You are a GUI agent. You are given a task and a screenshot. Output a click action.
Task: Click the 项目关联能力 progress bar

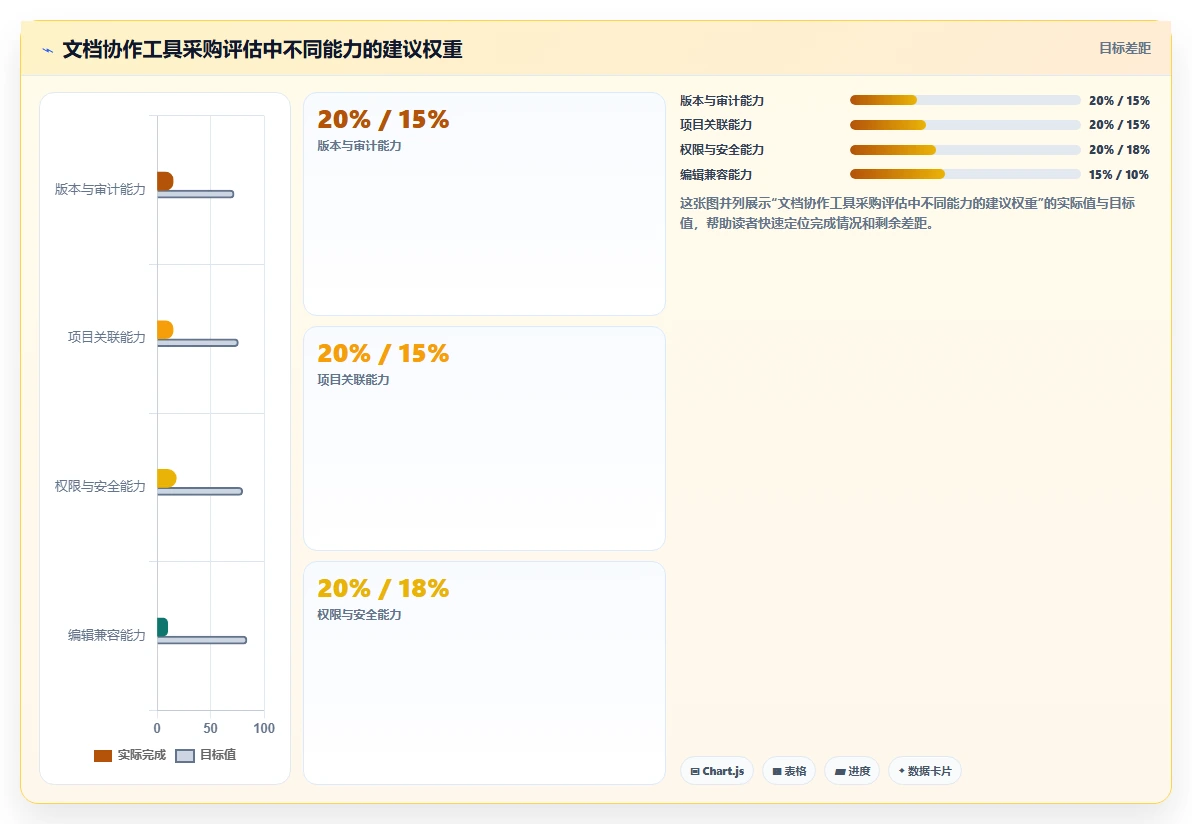click(965, 125)
